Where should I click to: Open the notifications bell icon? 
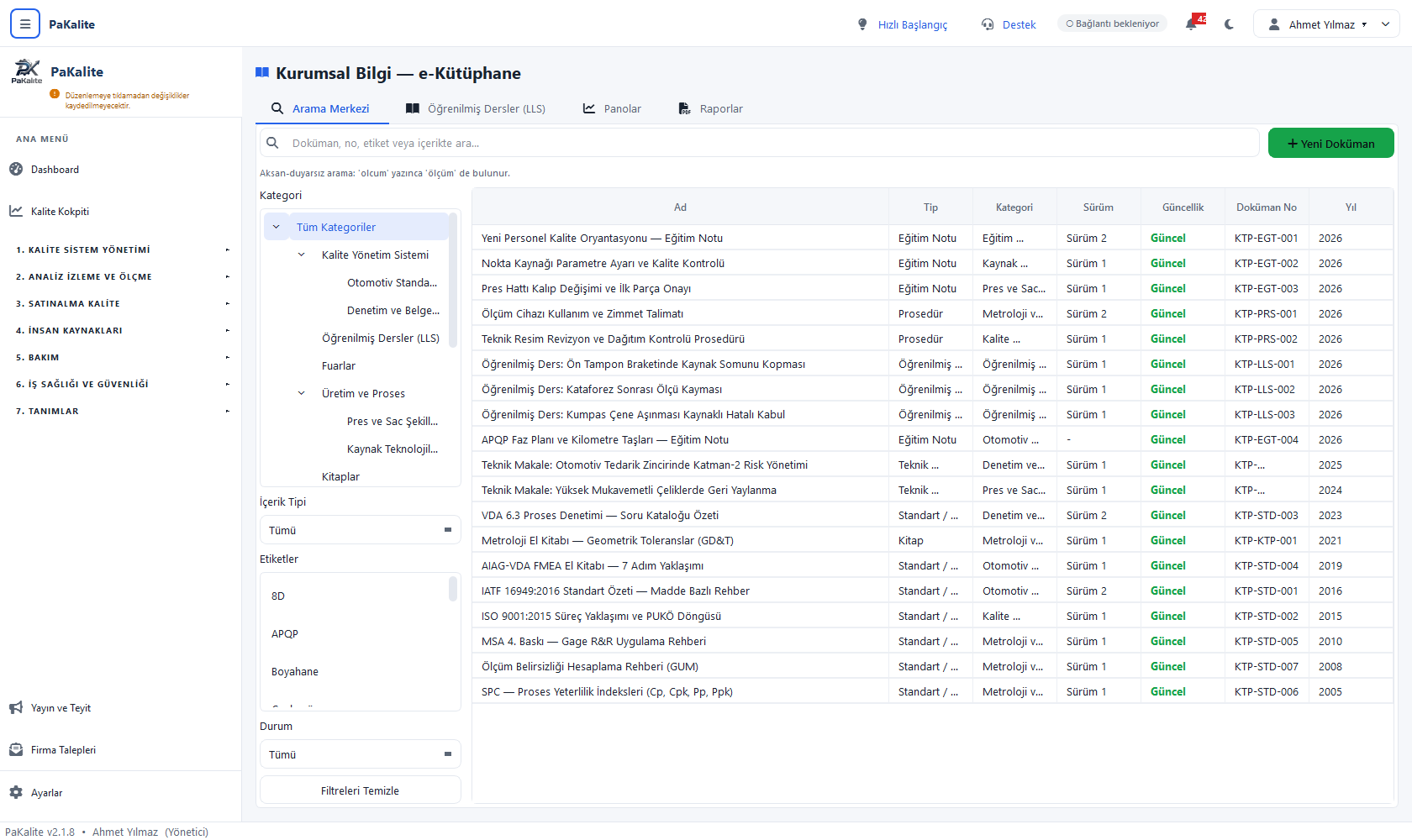pos(1191,24)
